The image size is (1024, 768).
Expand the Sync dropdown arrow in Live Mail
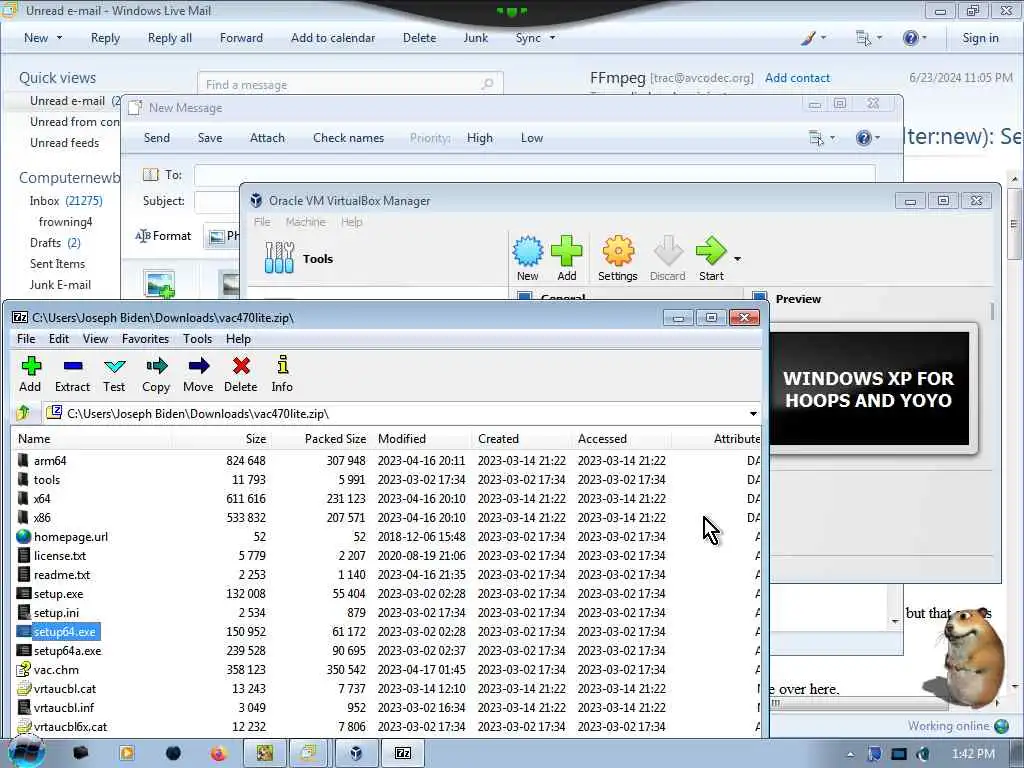[552, 38]
